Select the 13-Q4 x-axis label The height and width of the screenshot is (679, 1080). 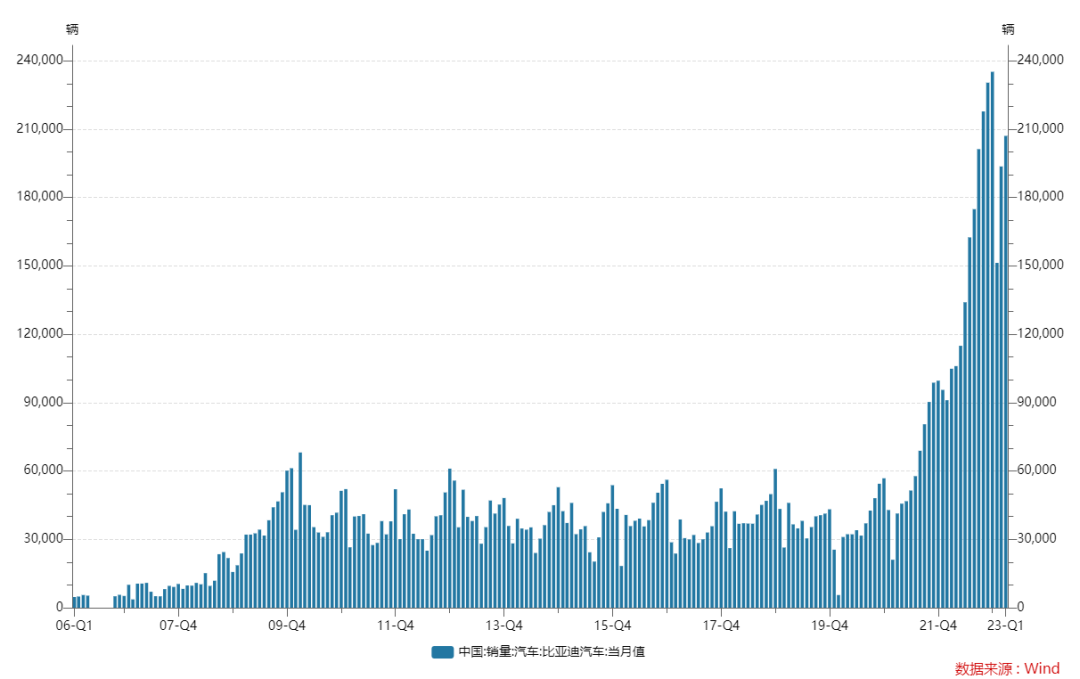tap(504, 625)
